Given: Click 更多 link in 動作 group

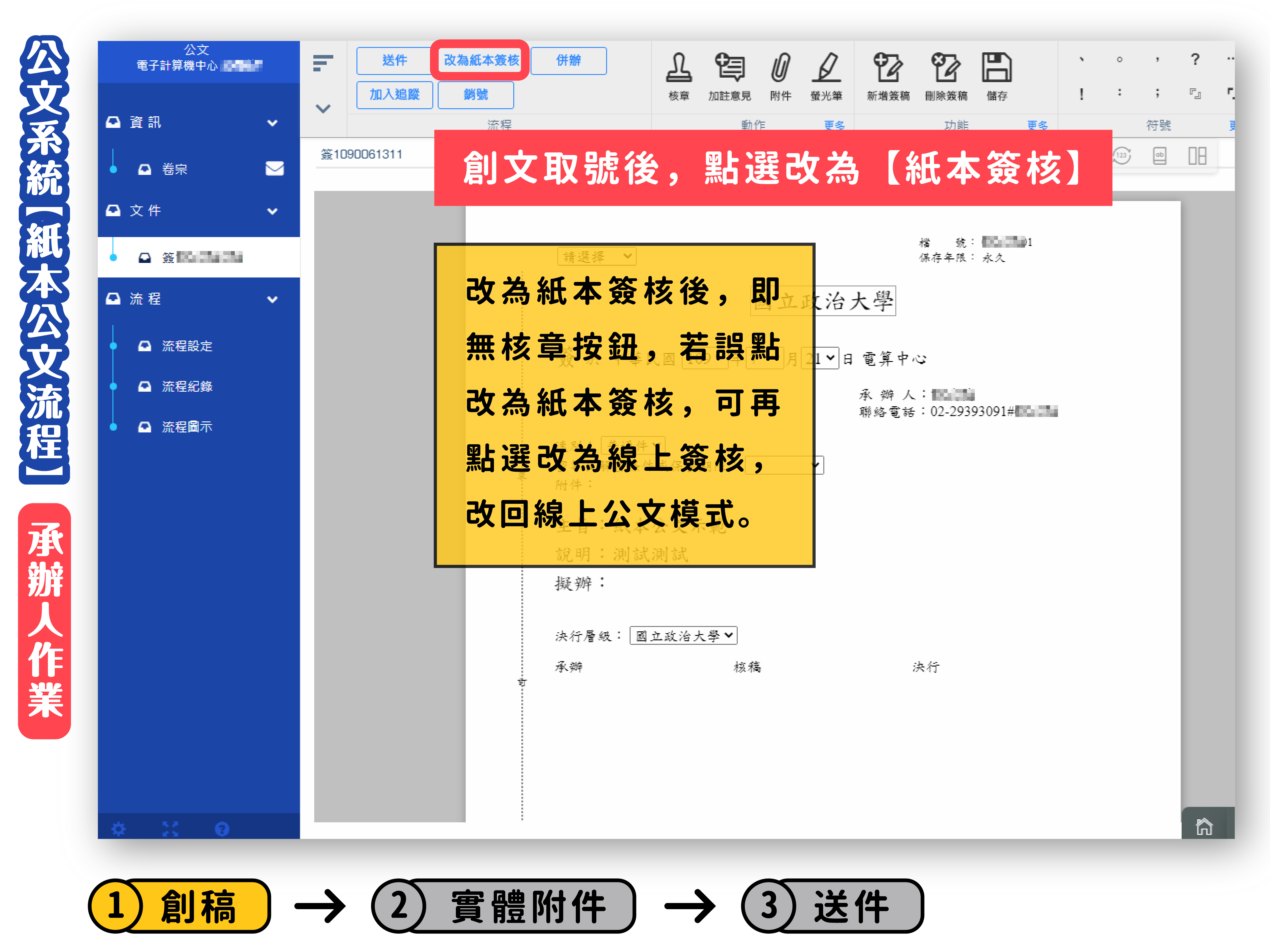Looking at the screenshot, I should (x=834, y=125).
